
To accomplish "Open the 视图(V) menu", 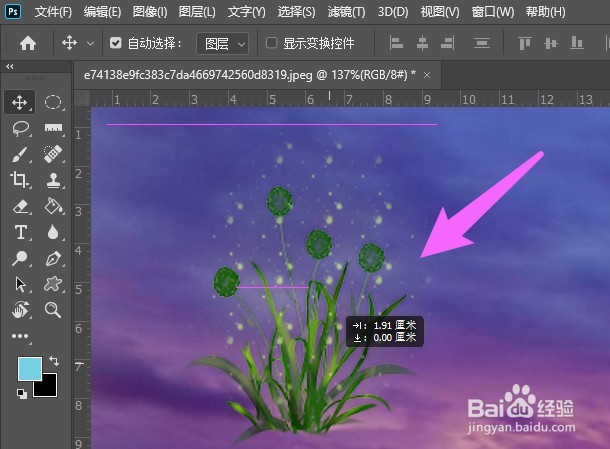I will tap(440, 12).
